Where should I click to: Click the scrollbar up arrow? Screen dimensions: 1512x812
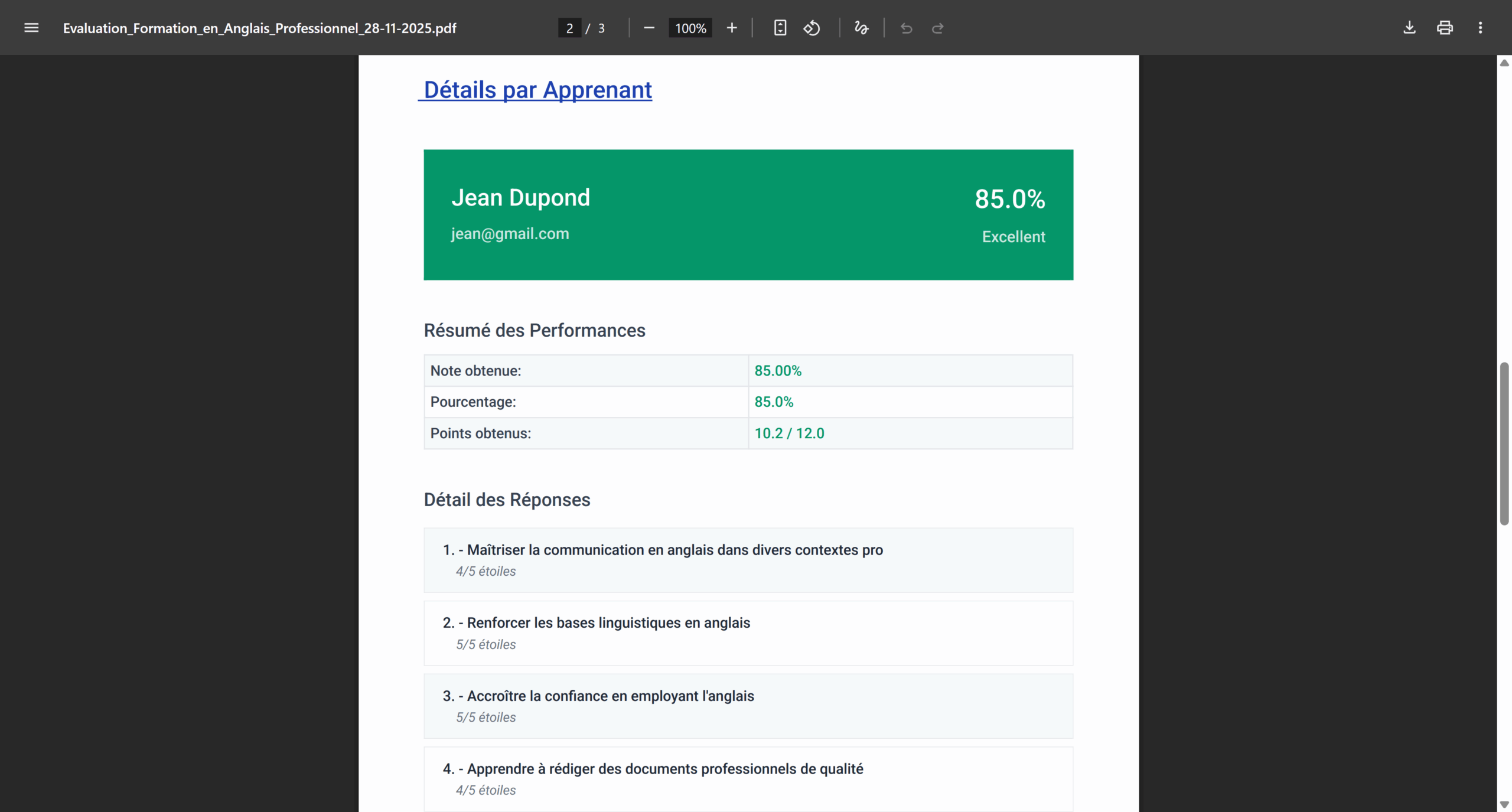[x=1505, y=63]
